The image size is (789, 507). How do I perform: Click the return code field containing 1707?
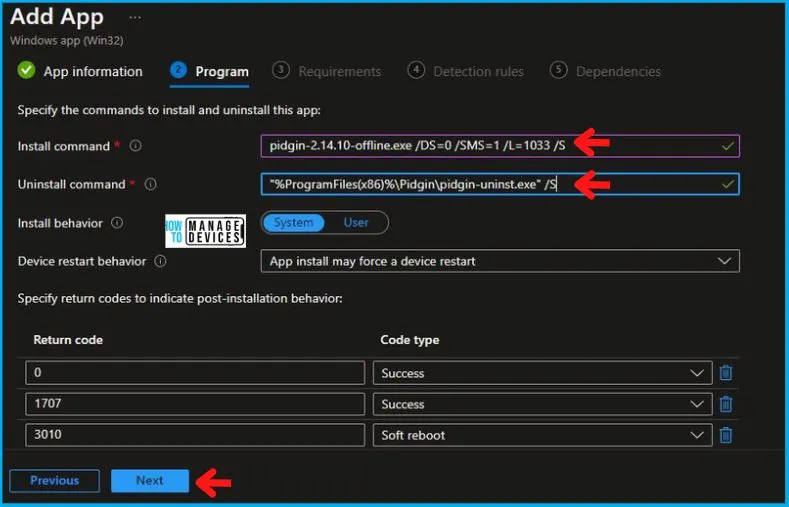coord(195,404)
